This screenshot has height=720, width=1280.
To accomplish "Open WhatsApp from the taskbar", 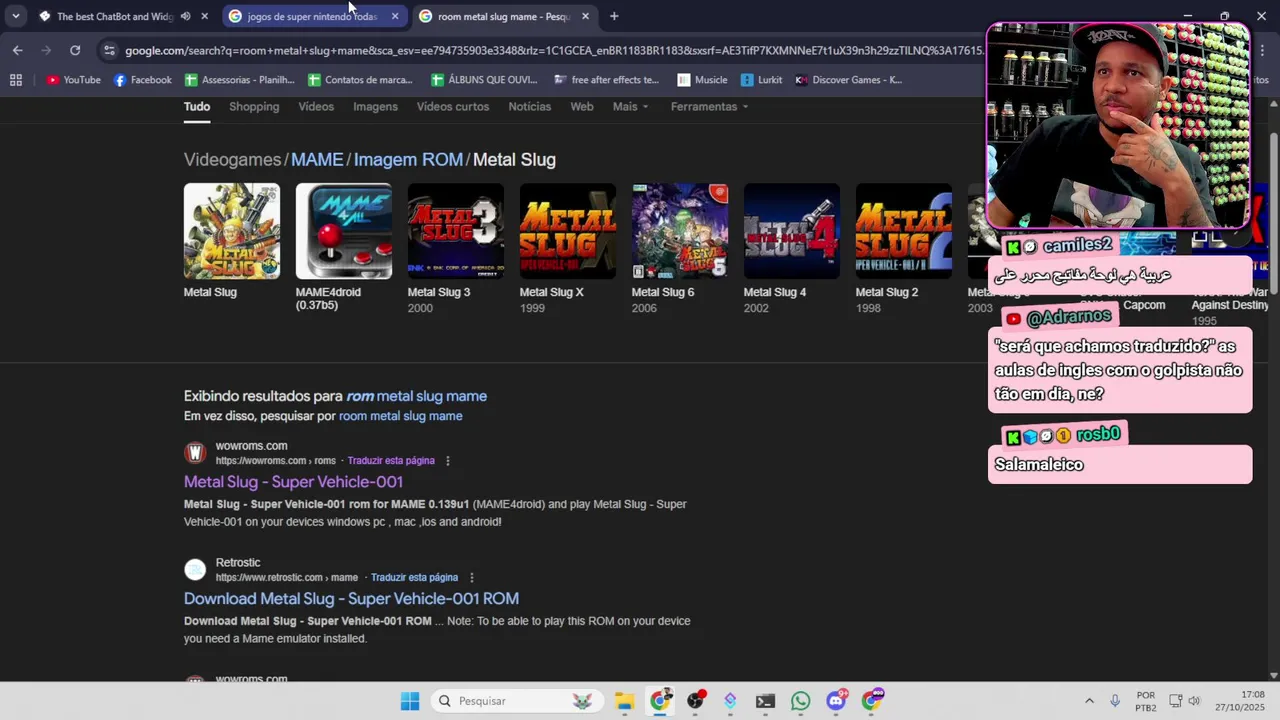I will point(800,701).
